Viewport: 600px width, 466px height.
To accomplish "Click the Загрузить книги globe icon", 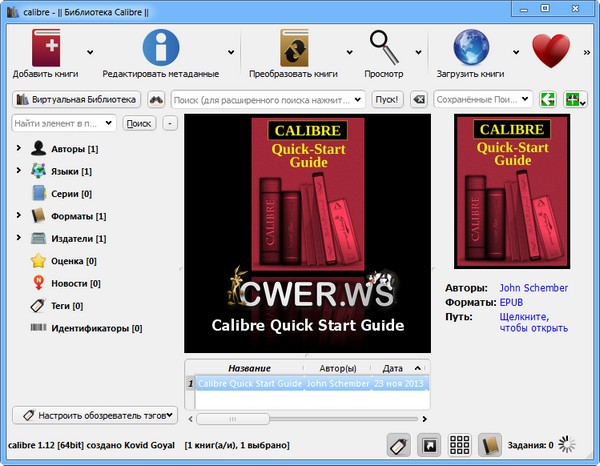I will pos(470,48).
